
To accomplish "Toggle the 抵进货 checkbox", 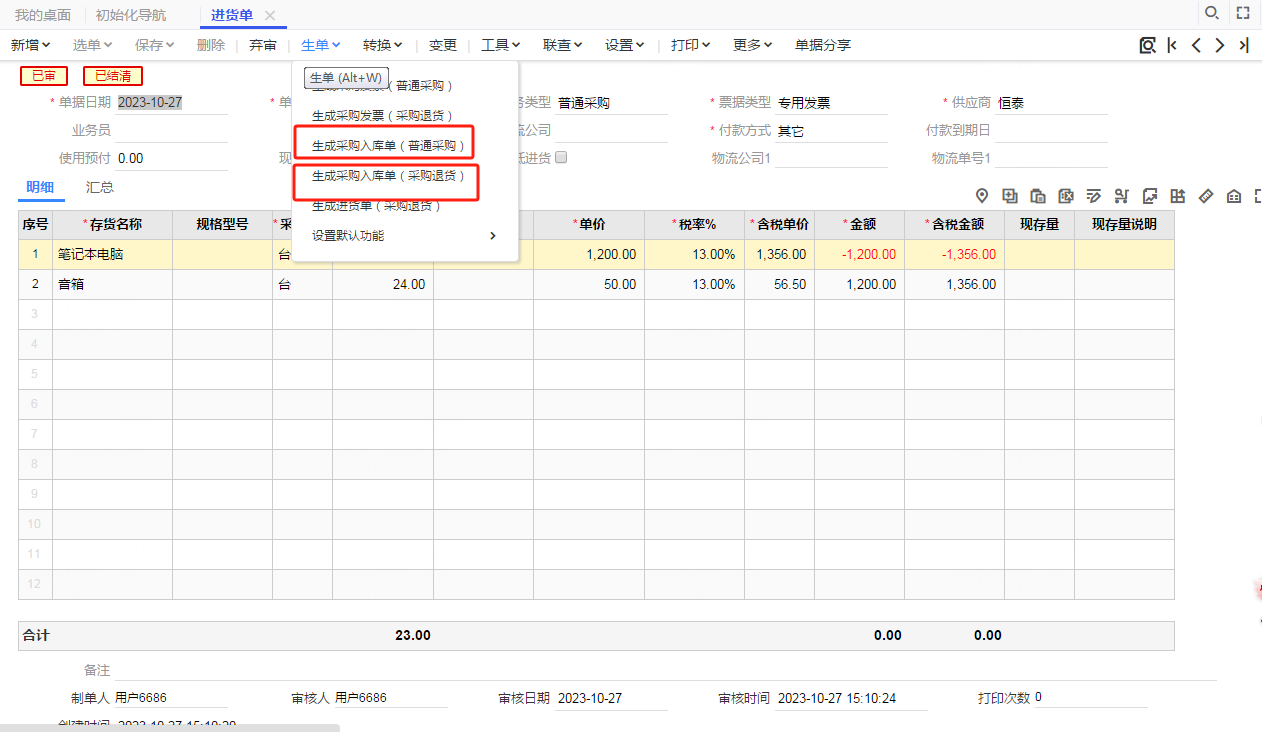I will pyautogui.click(x=561, y=157).
